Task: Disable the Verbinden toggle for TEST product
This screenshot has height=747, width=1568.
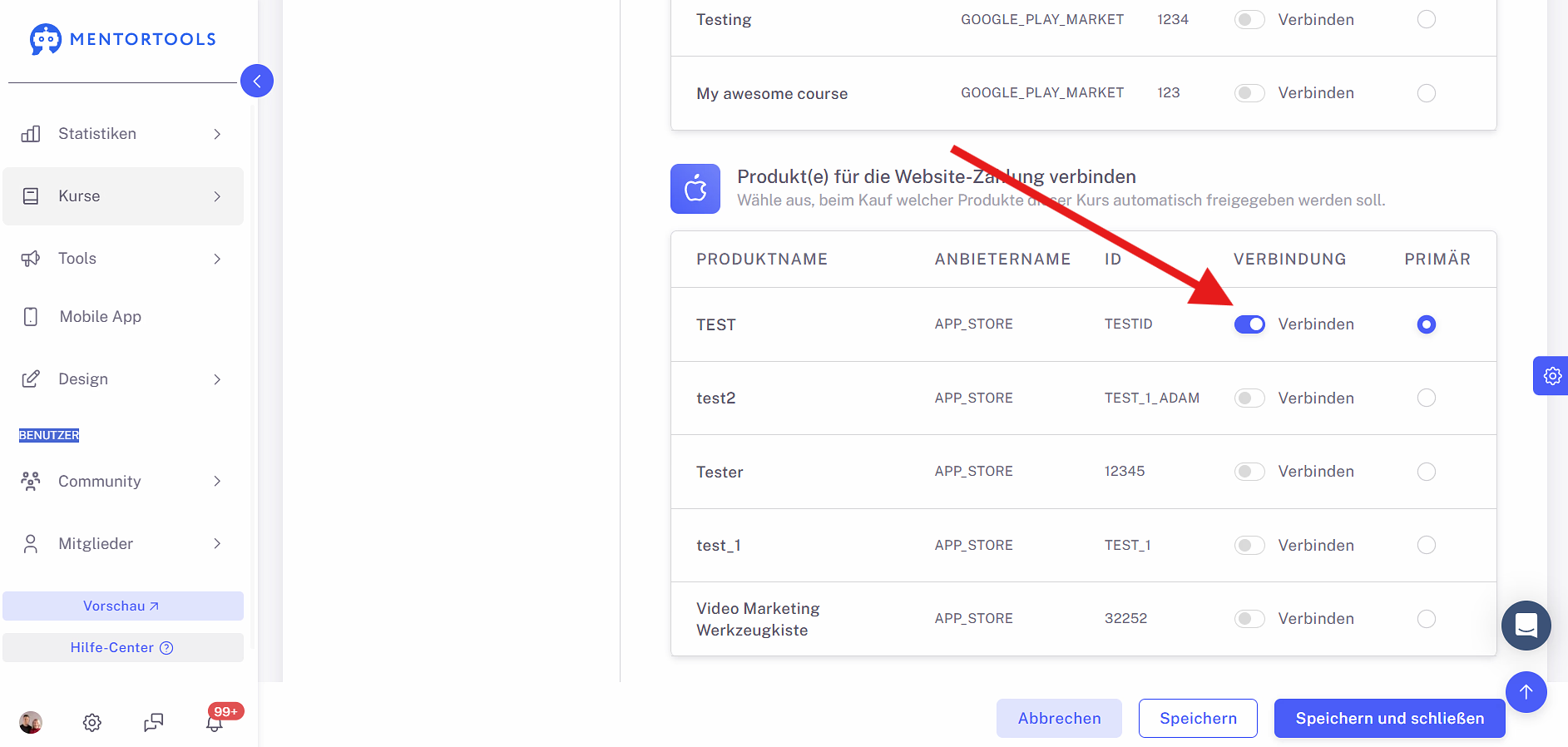Action: click(1249, 324)
